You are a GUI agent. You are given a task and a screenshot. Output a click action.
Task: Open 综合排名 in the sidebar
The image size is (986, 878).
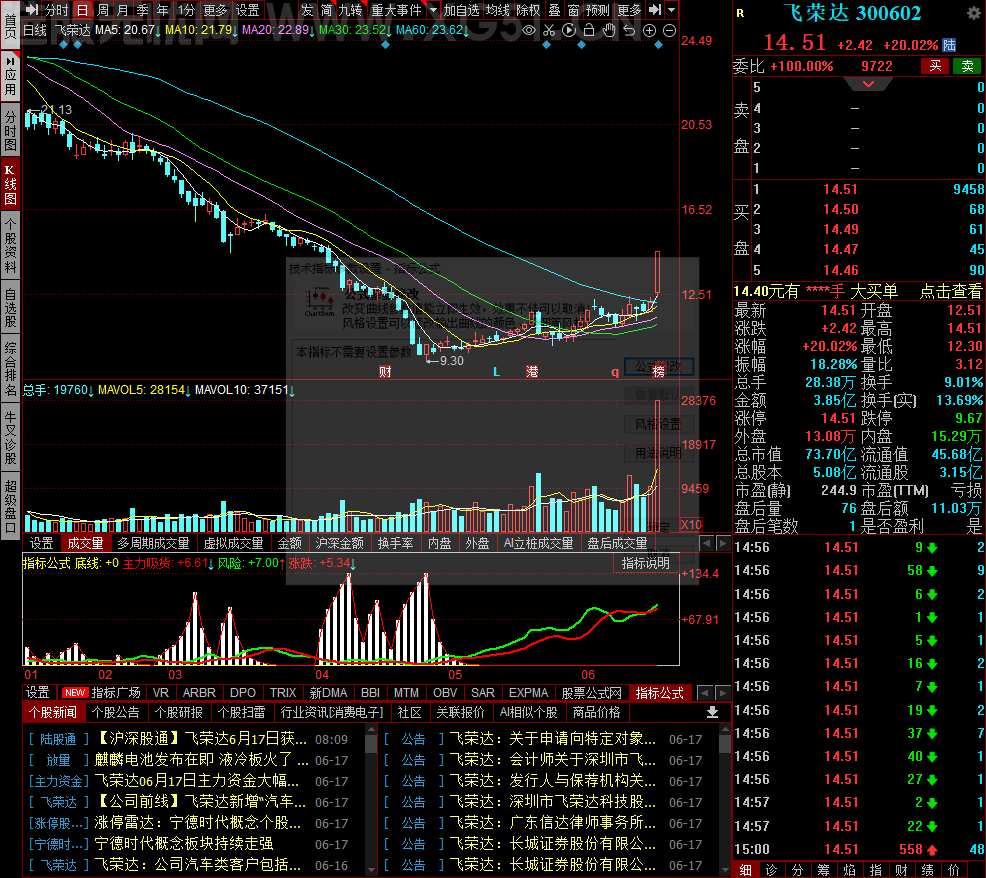(10, 369)
